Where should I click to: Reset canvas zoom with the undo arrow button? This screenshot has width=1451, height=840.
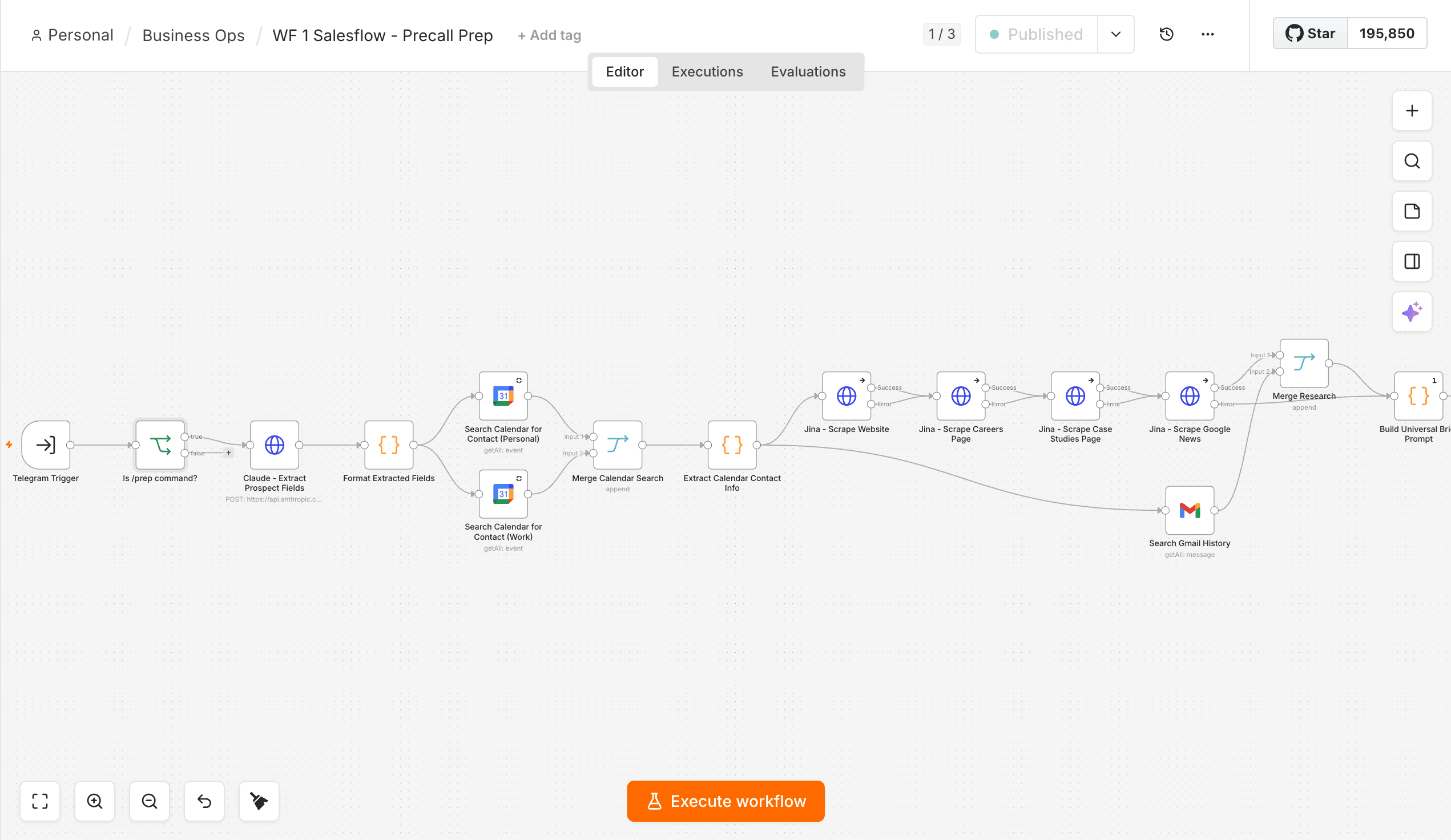click(x=204, y=801)
